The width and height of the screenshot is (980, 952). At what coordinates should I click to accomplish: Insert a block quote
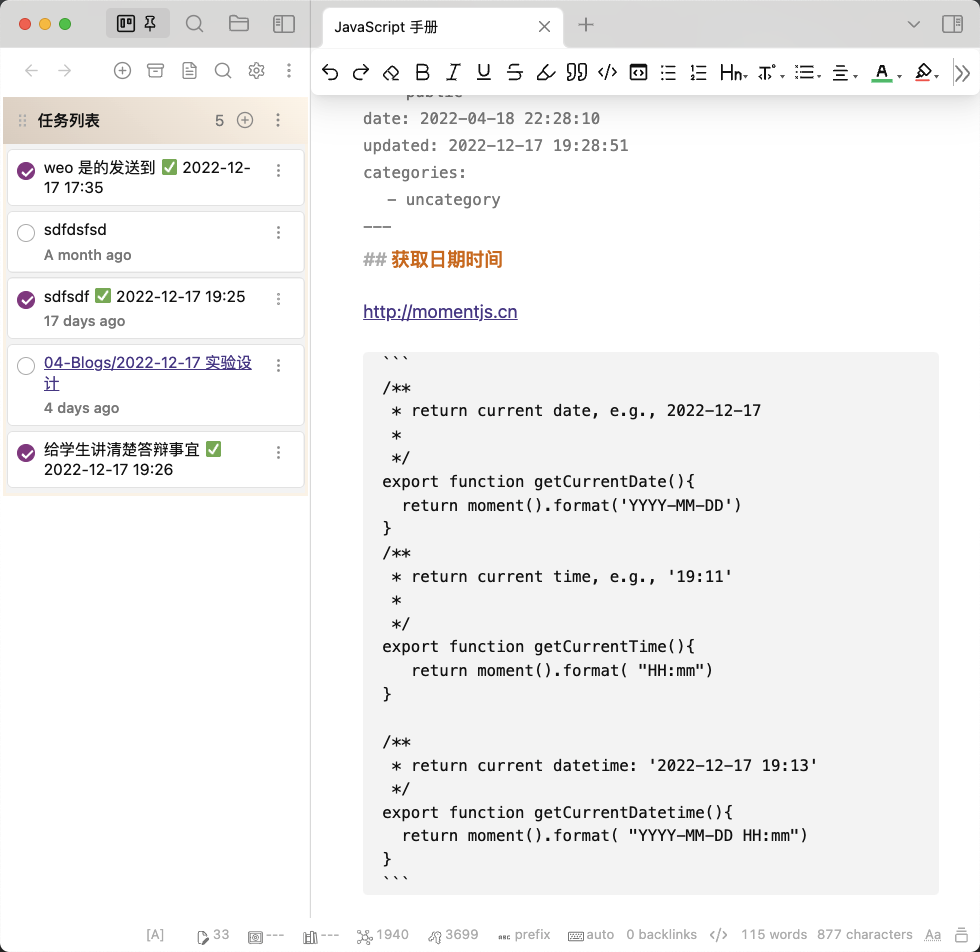[x=576, y=73]
